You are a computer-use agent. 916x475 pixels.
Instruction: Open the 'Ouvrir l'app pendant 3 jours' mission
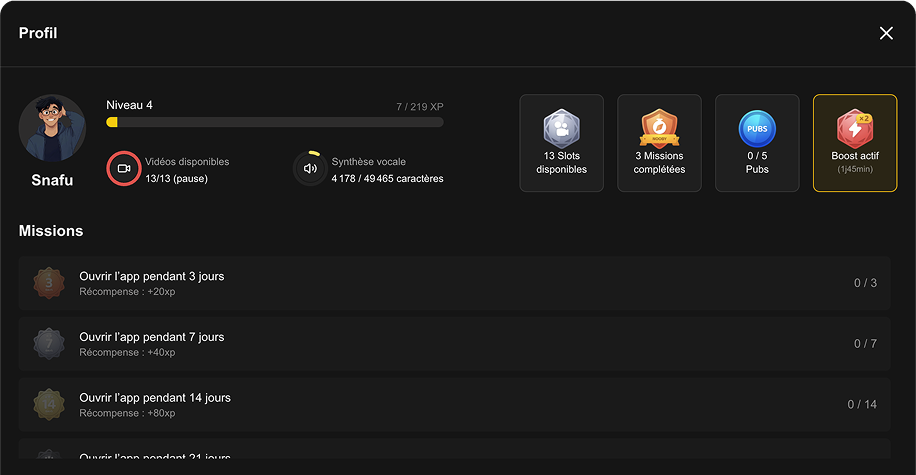(152, 276)
